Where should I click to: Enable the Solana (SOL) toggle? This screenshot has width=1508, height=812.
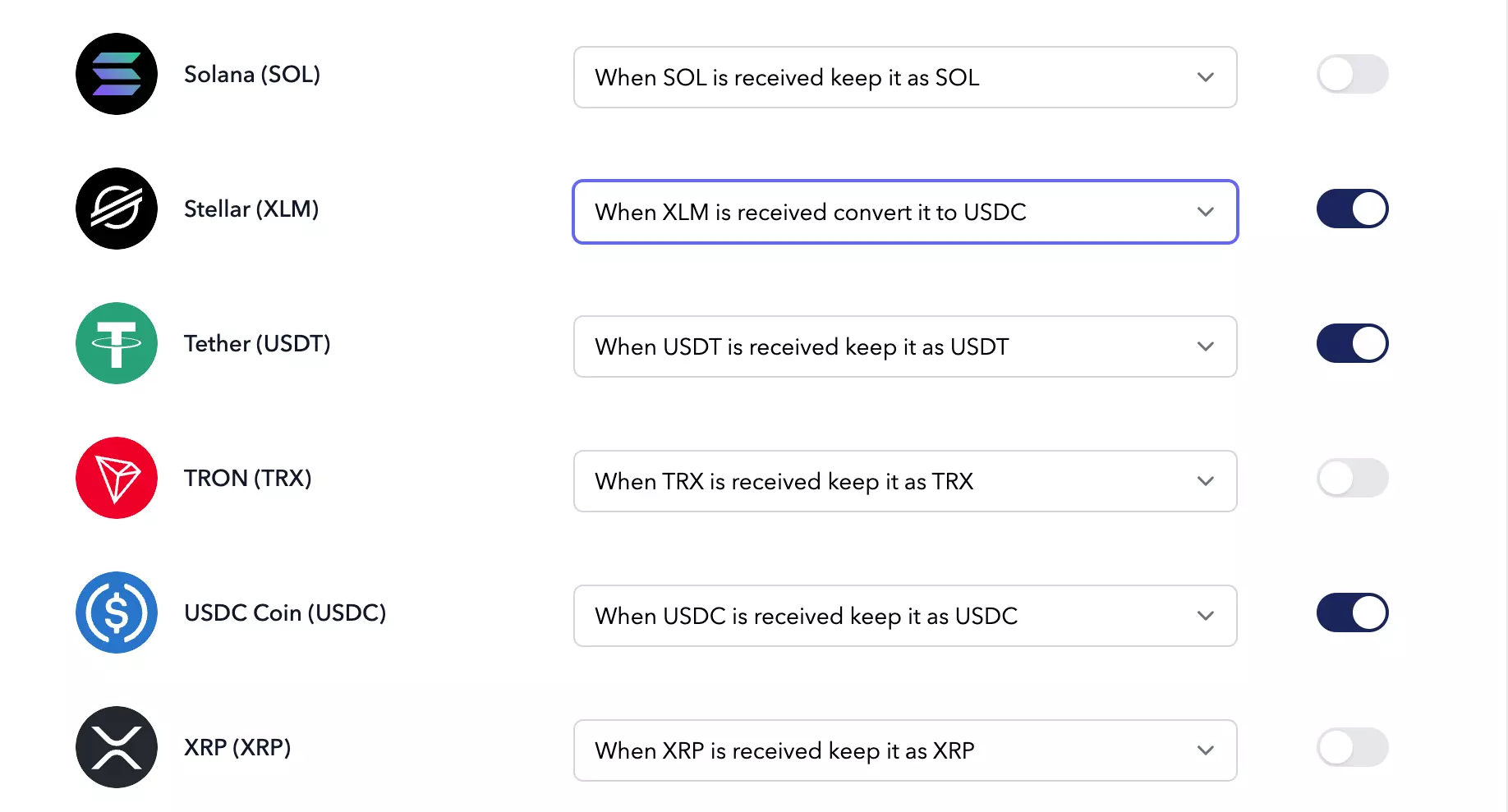point(1352,74)
